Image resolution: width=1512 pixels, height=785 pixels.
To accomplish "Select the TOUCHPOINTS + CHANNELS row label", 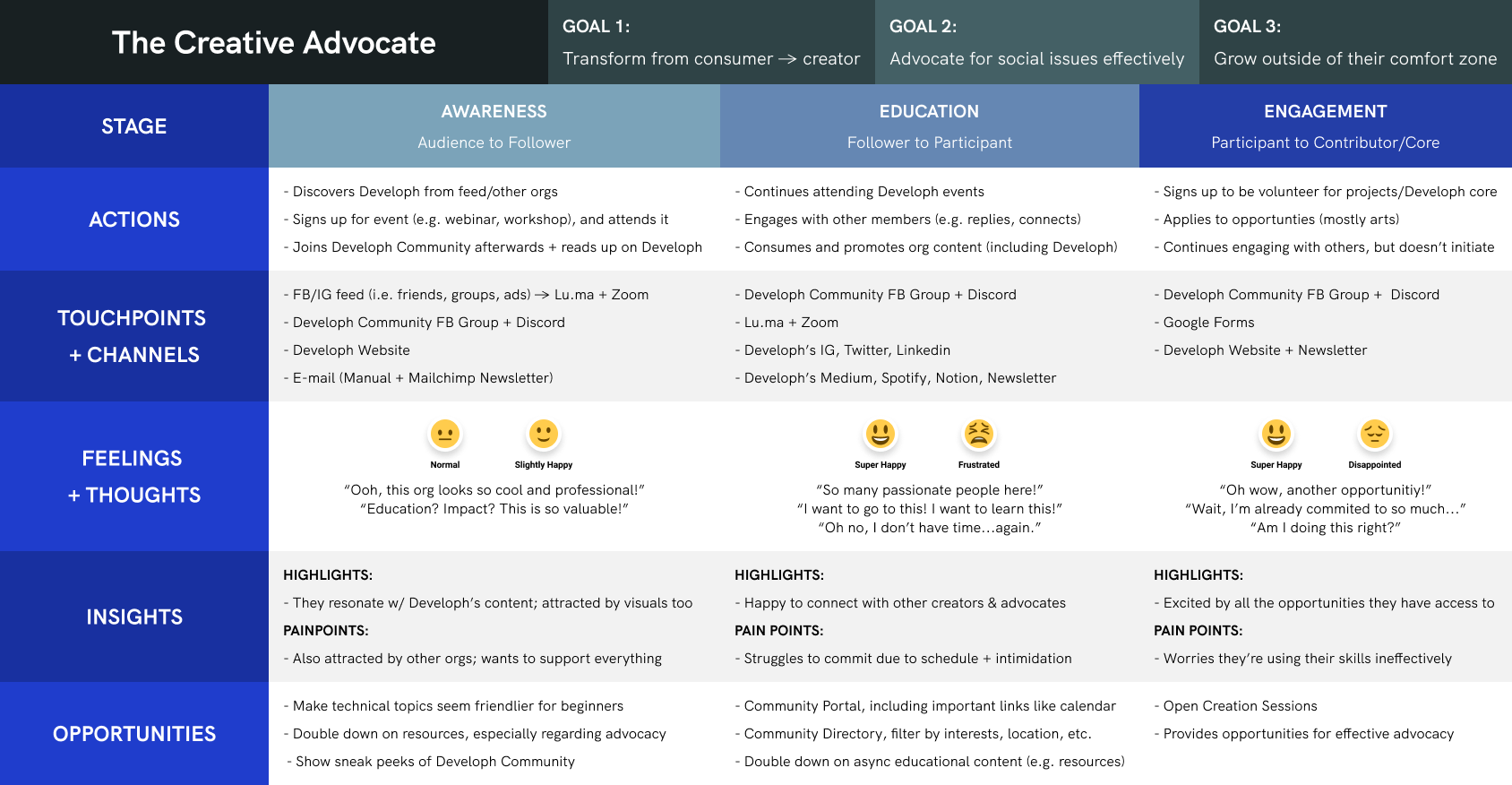I will point(134,336).
